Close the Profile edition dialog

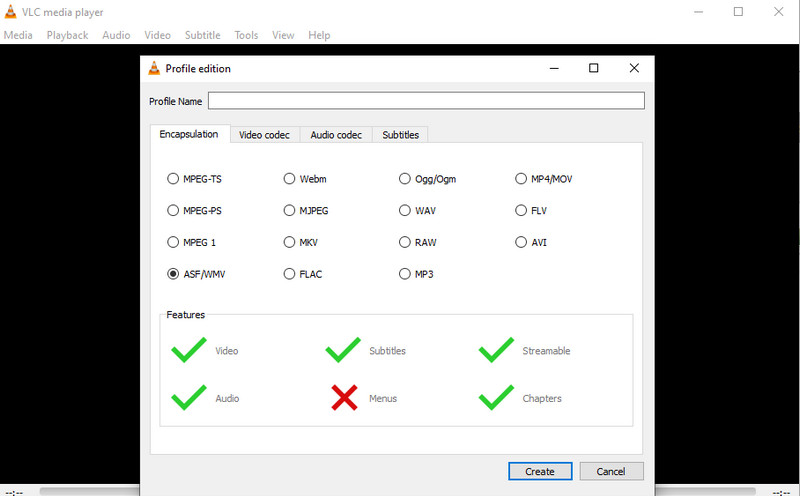coord(633,68)
